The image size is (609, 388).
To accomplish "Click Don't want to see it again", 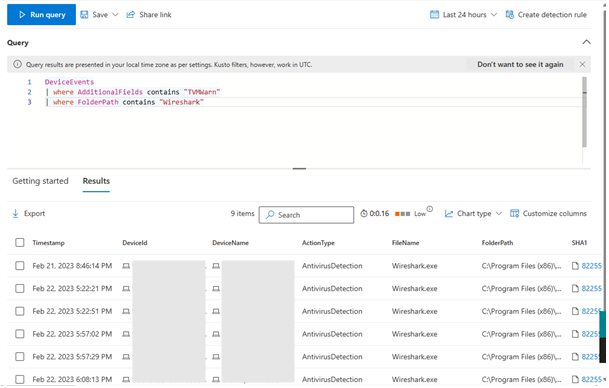I will tap(520, 64).
